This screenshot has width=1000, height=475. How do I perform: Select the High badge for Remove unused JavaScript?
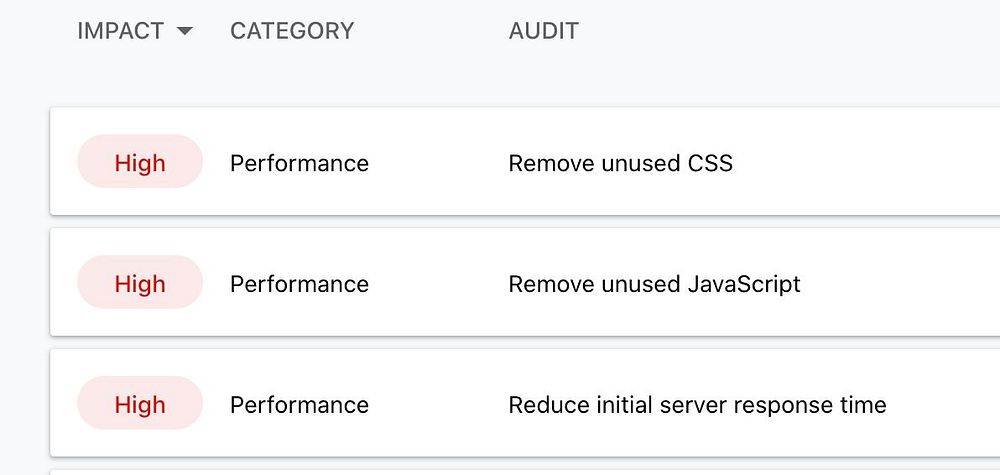pyautogui.click(x=140, y=283)
